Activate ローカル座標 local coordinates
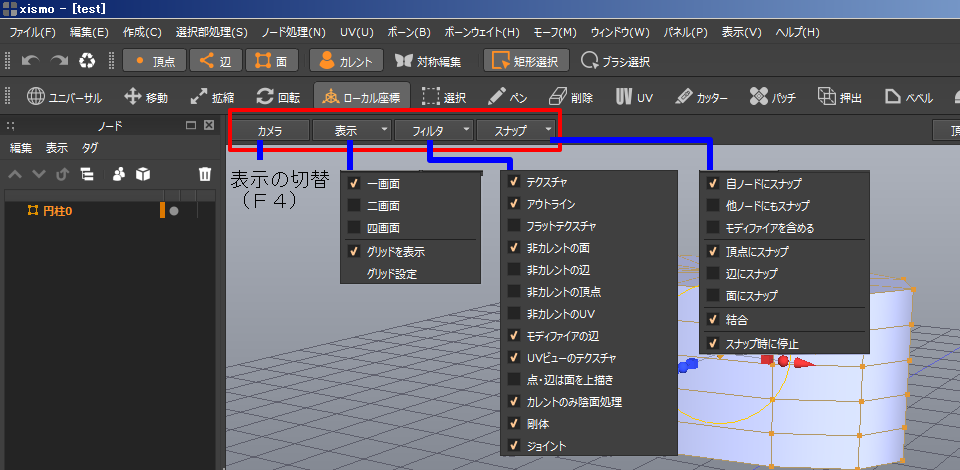This screenshot has height=470, width=960. point(362,97)
